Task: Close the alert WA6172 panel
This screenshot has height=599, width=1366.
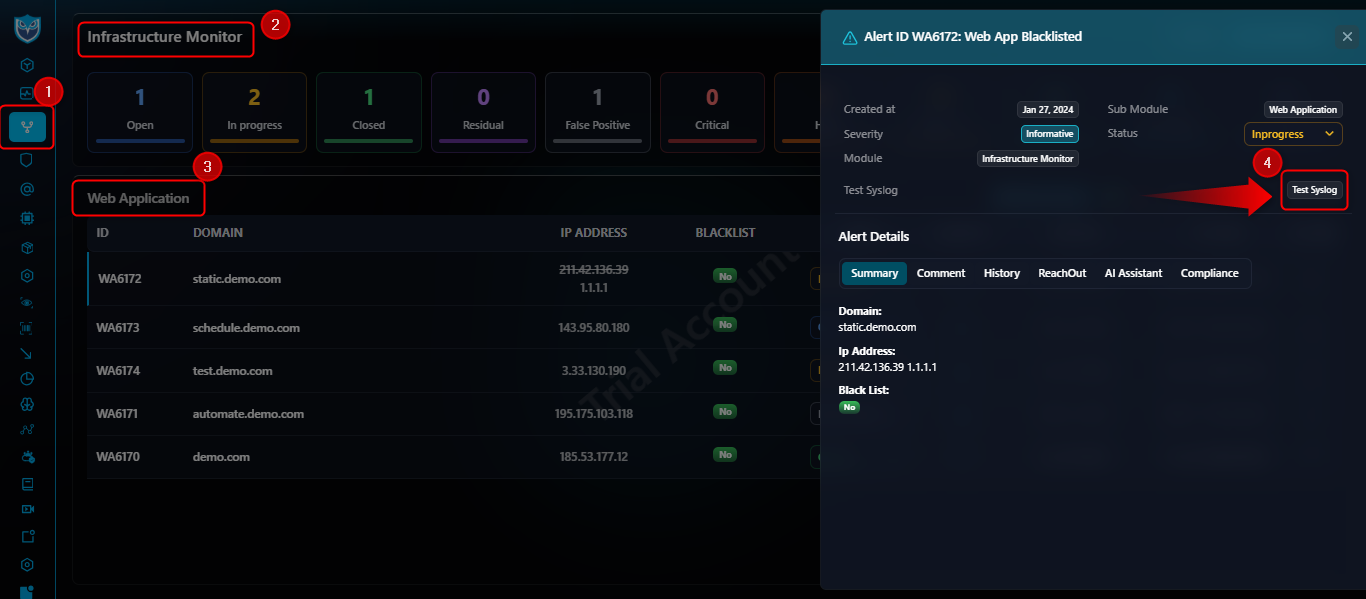Action: coord(1347,37)
